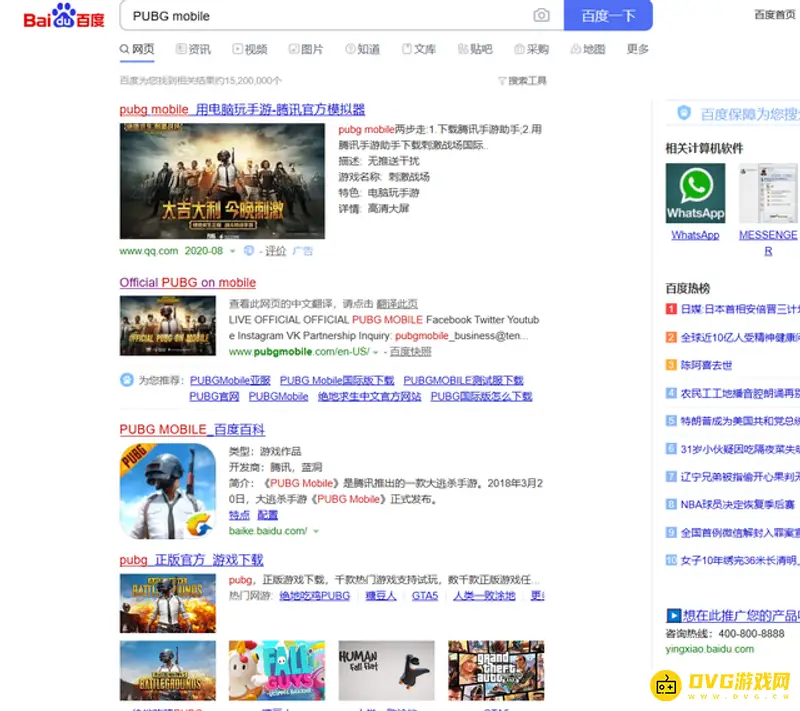Open PUBG官网 suggestion

[214, 396]
